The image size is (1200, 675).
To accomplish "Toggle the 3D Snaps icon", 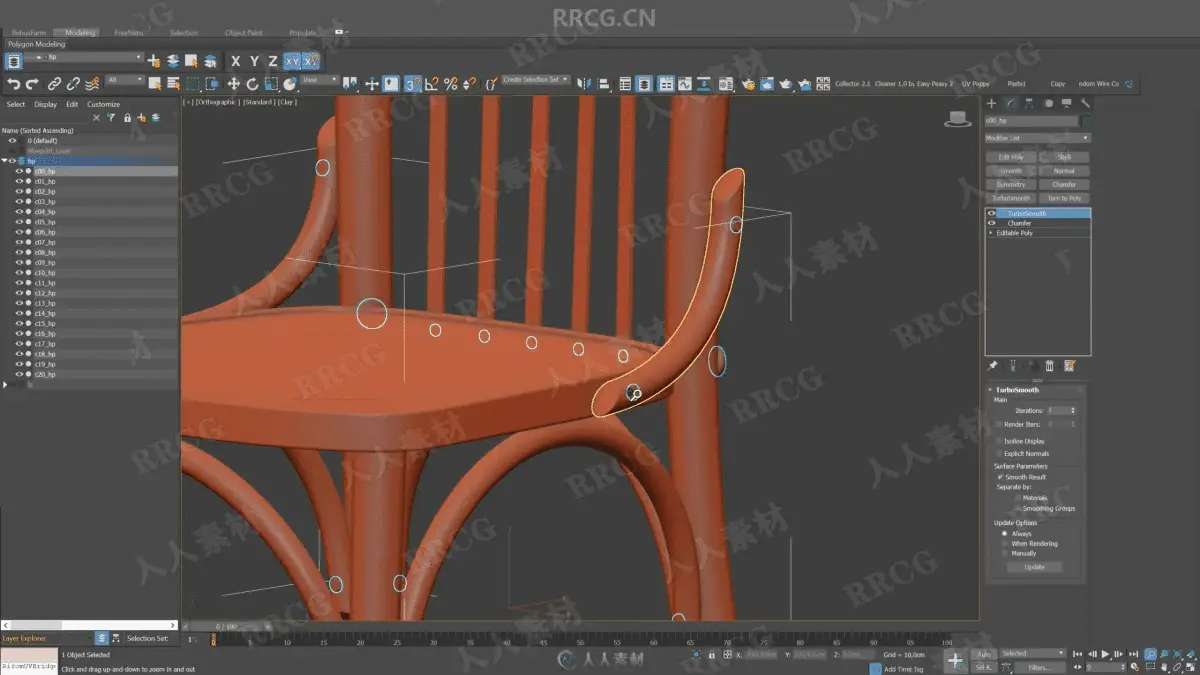I will pos(412,84).
